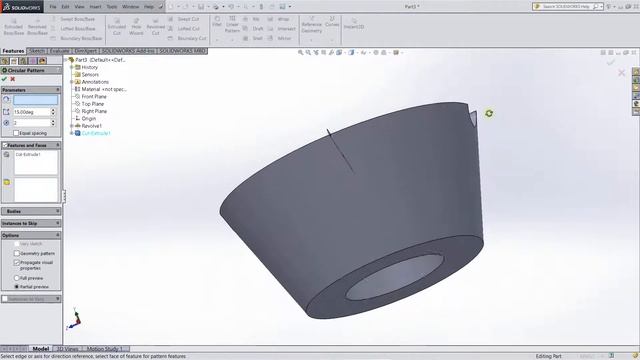This screenshot has height=360, width=640.
Task: Open the Hole Wizard tool
Action: [136, 27]
